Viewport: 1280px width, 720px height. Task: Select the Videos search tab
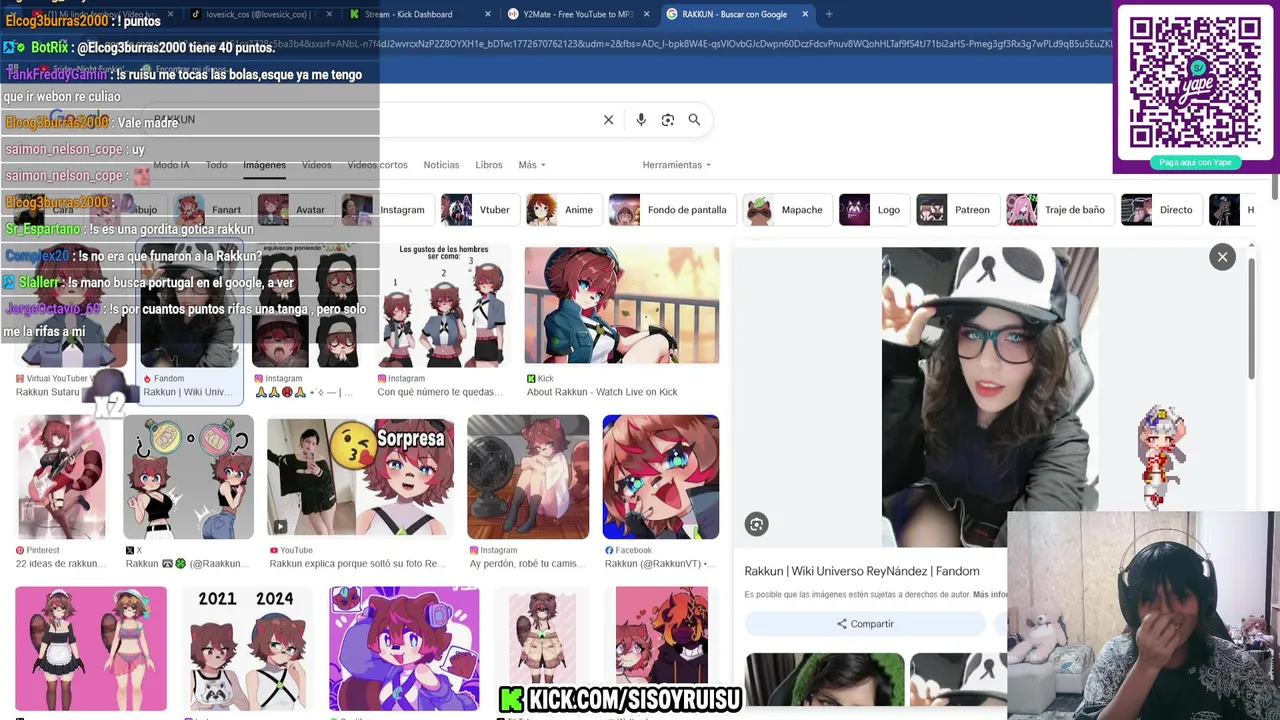pyautogui.click(x=316, y=165)
